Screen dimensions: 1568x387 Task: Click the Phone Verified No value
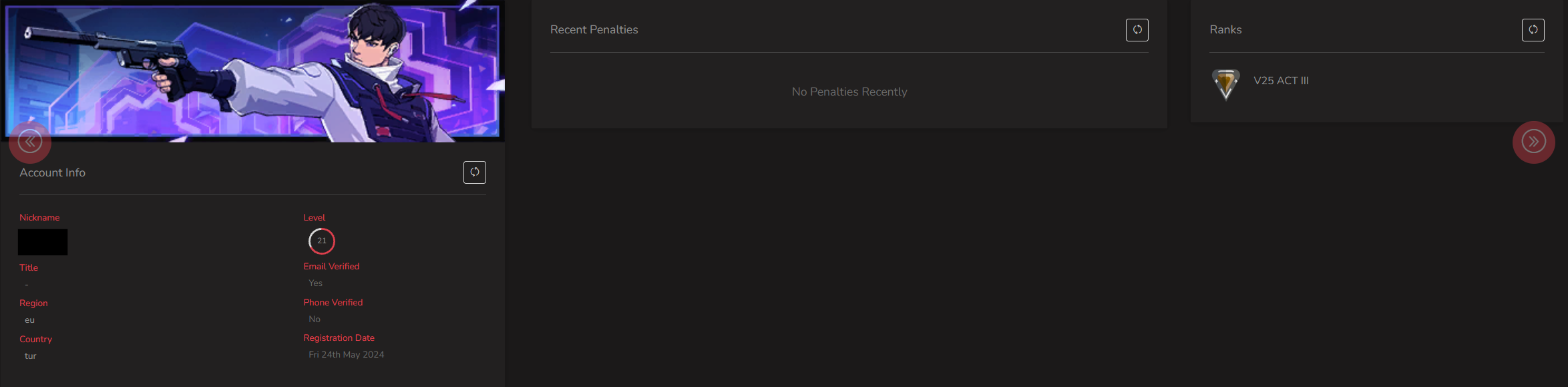(x=315, y=319)
